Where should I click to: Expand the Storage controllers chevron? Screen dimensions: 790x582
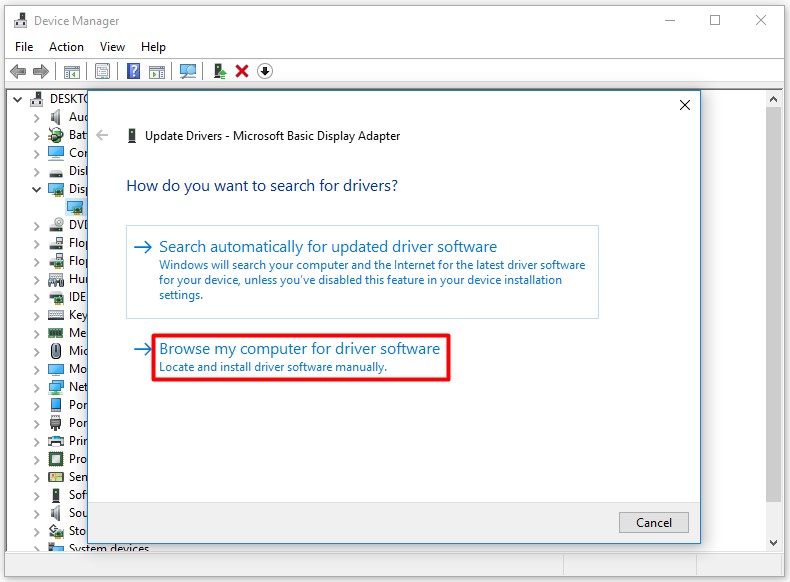click(x=36, y=532)
